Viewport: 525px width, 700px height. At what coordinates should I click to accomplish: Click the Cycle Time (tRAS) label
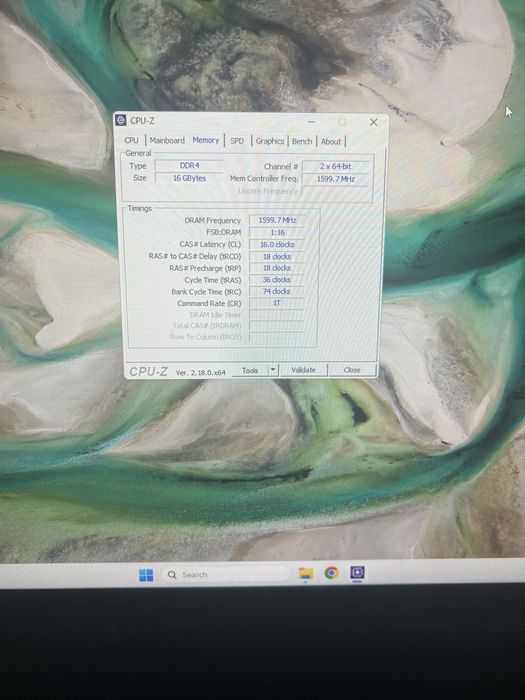point(212,280)
